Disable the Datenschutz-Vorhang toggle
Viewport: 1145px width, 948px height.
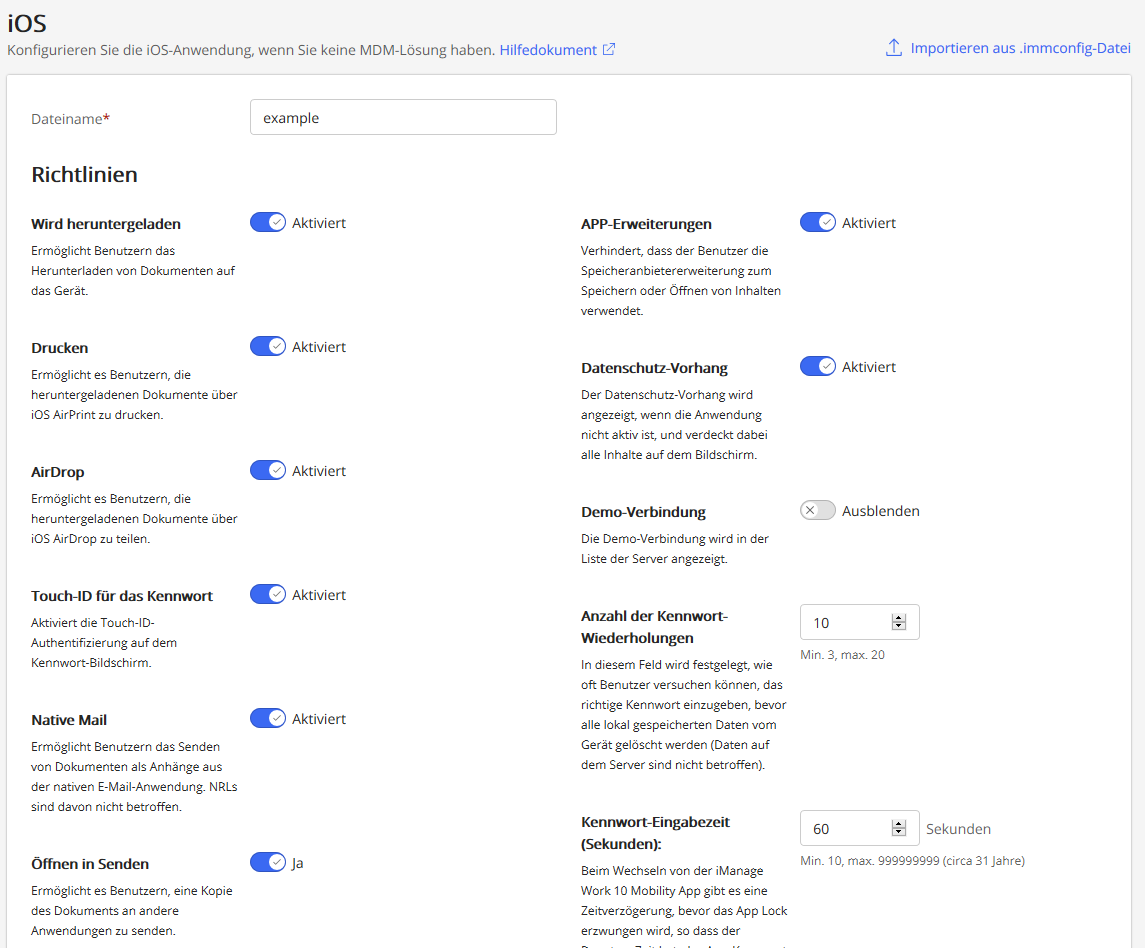click(818, 367)
